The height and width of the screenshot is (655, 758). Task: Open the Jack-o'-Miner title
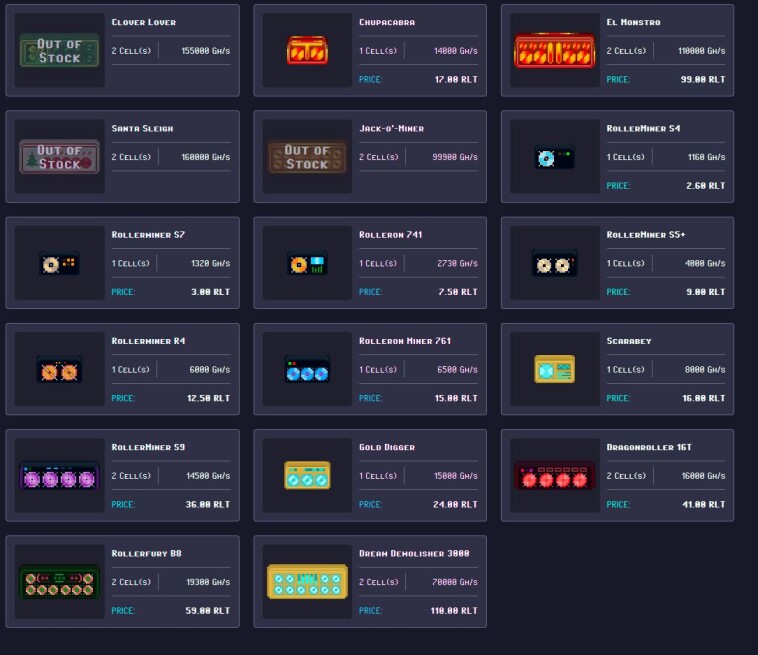(391, 129)
